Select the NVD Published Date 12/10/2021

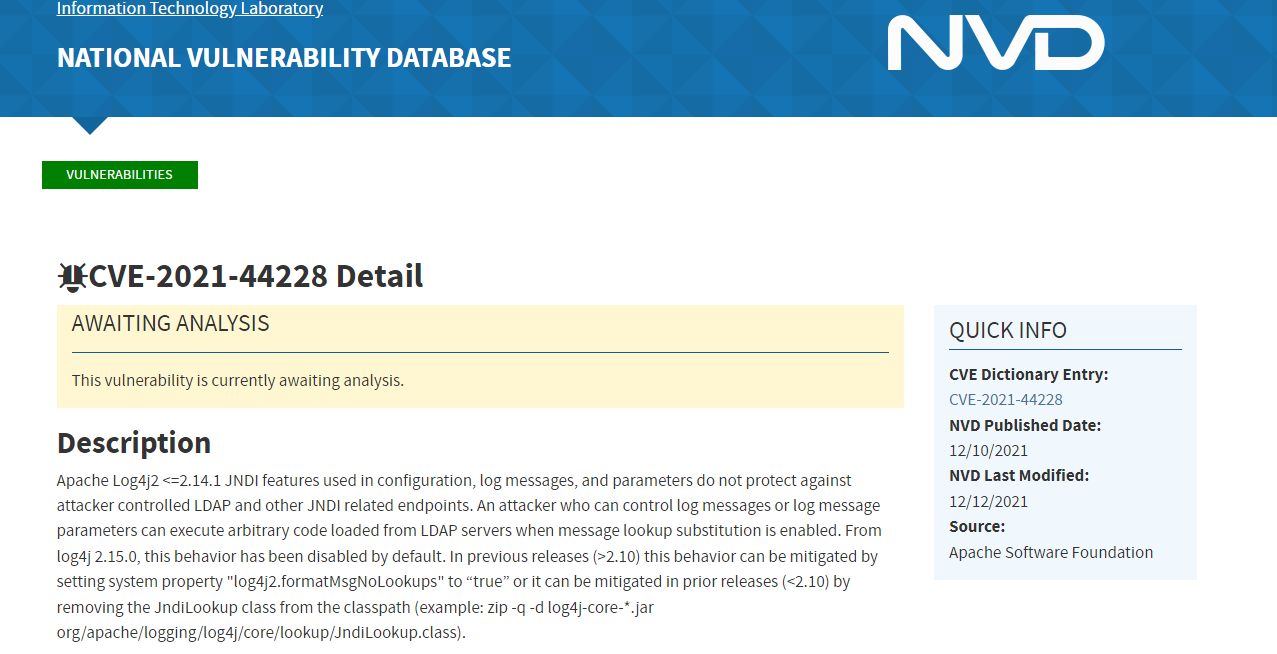(x=988, y=451)
